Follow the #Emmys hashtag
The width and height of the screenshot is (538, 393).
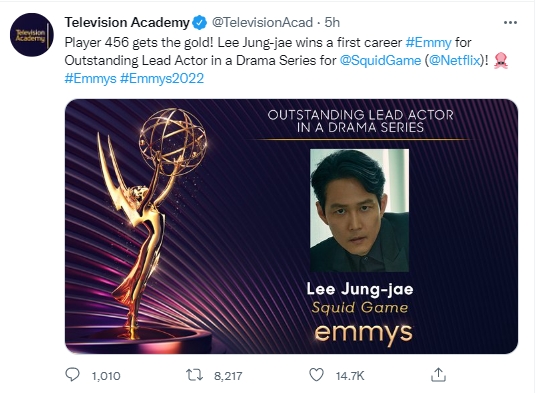tap(91, 79)
